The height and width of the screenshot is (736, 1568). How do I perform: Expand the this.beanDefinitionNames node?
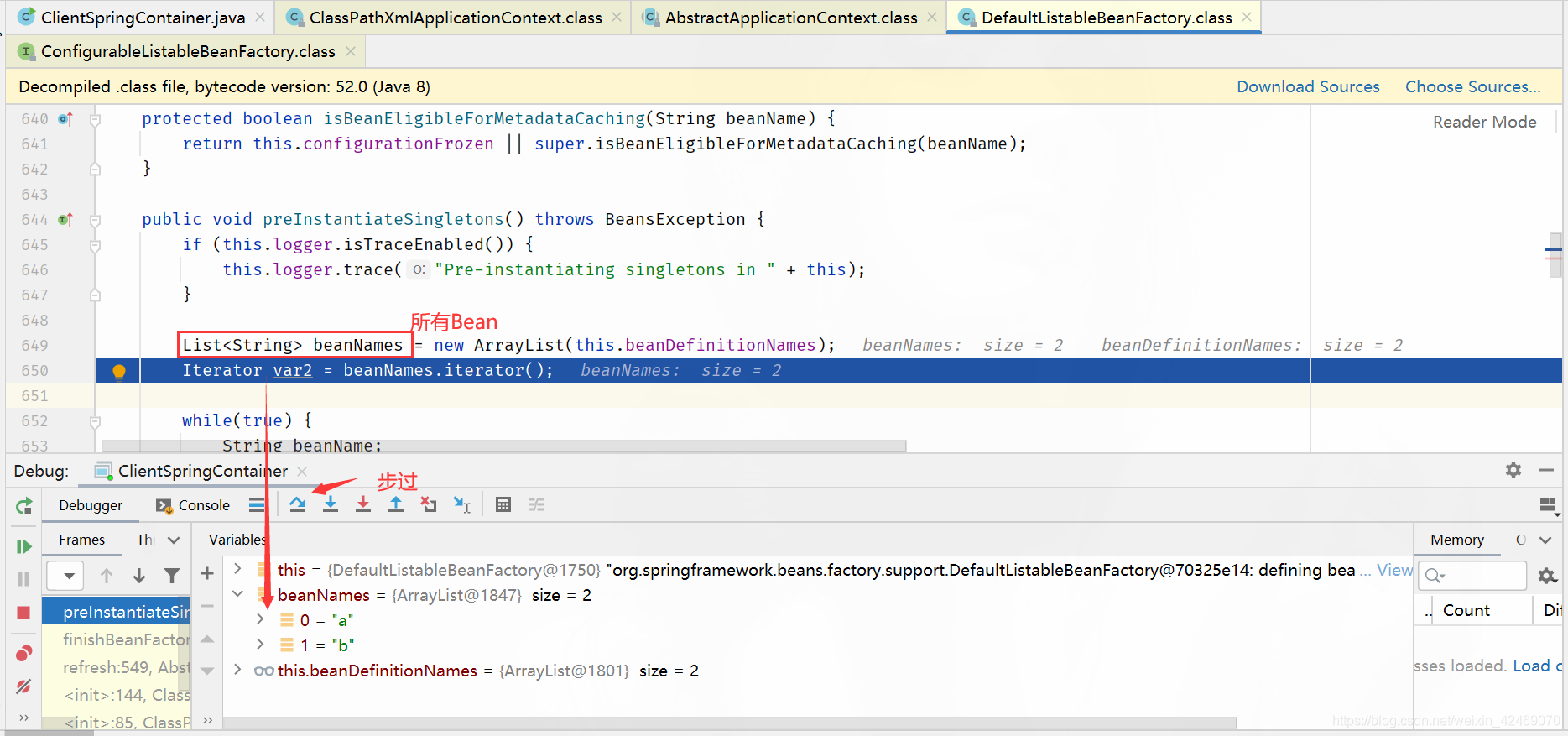[x=237, y=670]
